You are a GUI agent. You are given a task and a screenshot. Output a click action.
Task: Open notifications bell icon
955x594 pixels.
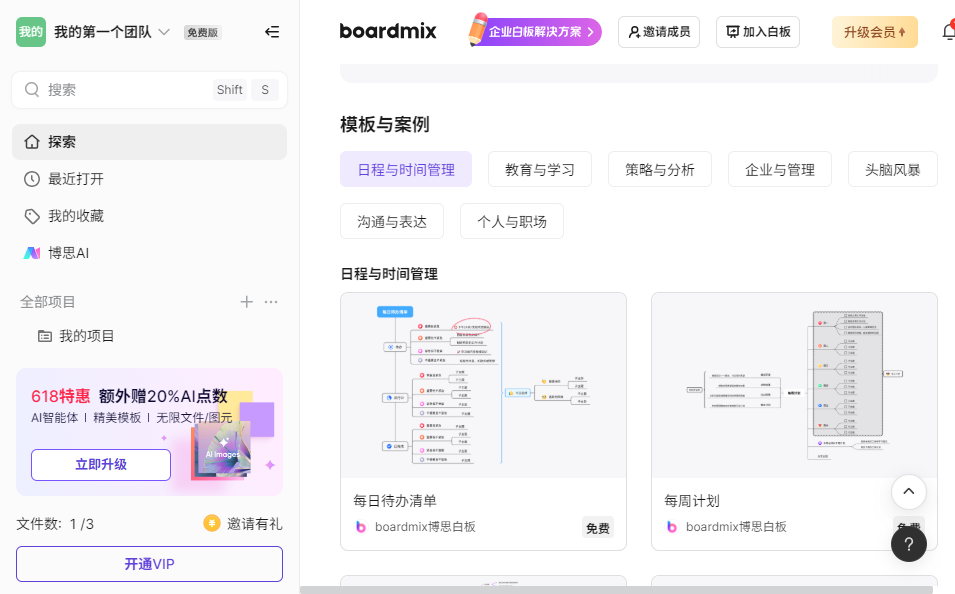click(x=948, y=32)
